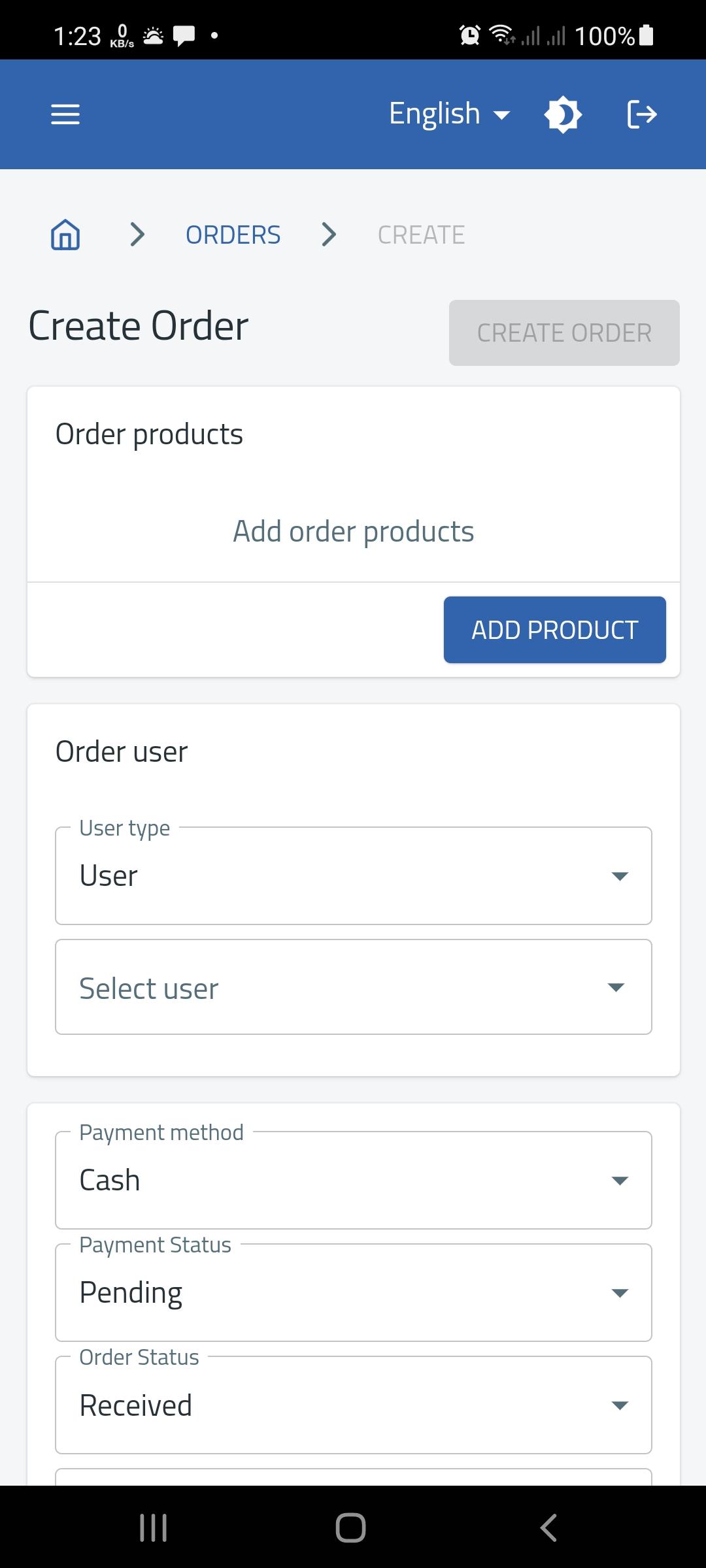This screenshot has width=706, height=1568.
Task: Tap the Android home navigation button
Action: 350,1527
